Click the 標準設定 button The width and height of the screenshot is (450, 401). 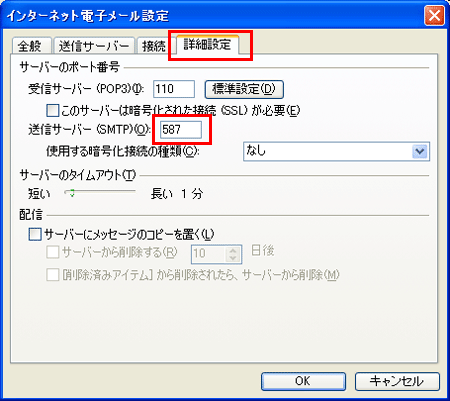244,89
